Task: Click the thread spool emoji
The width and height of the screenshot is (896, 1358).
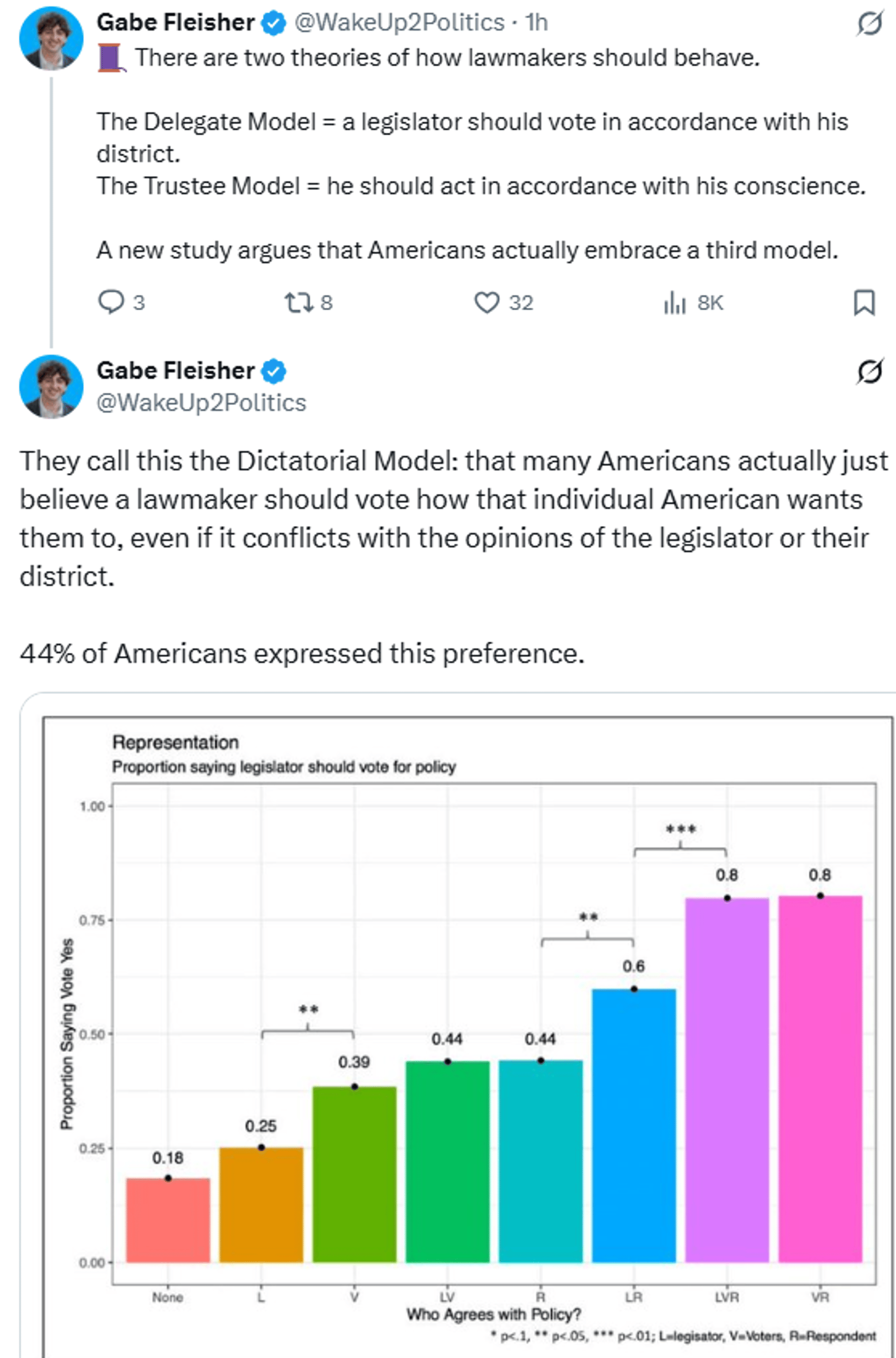Action: click(110, 58)
